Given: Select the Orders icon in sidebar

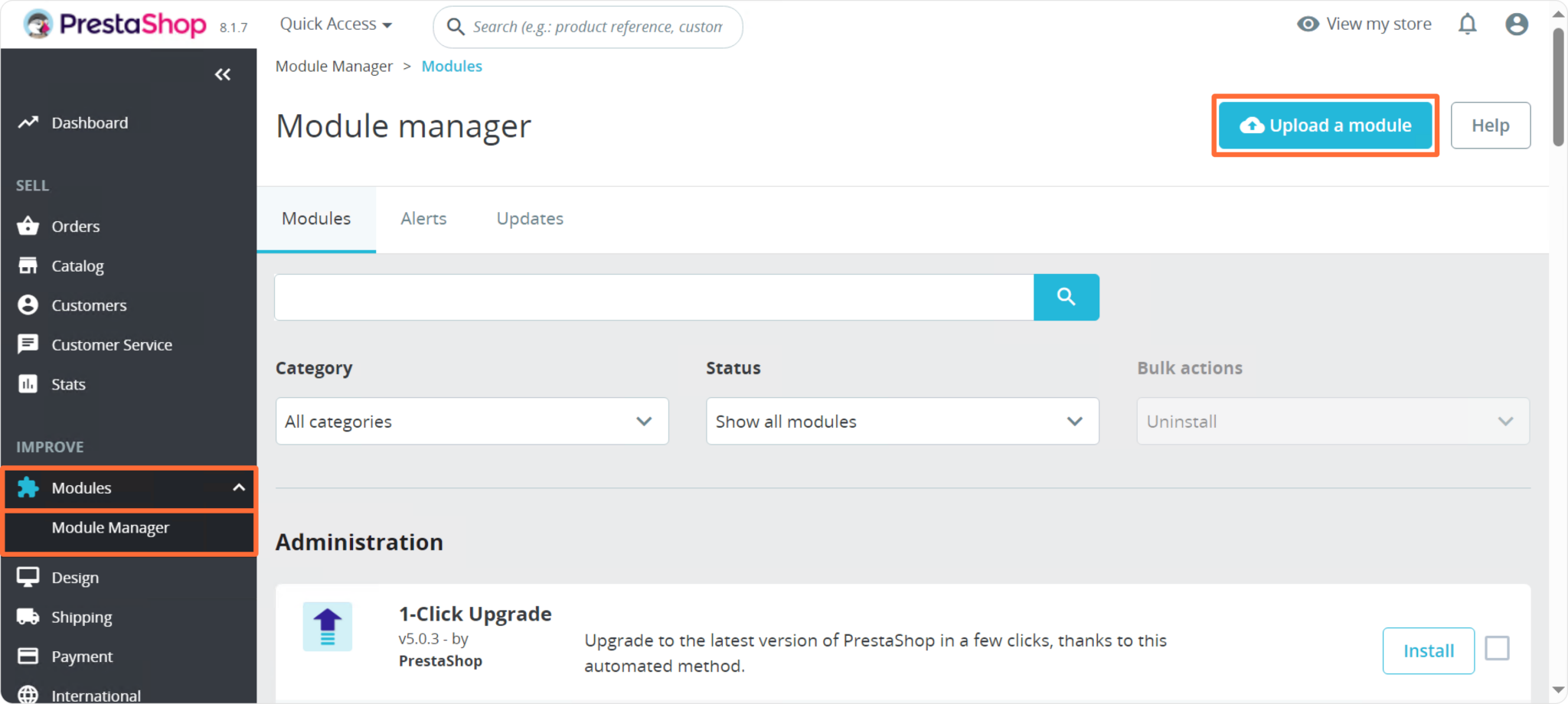Looking at the screenshot, I should click(28, 226).
